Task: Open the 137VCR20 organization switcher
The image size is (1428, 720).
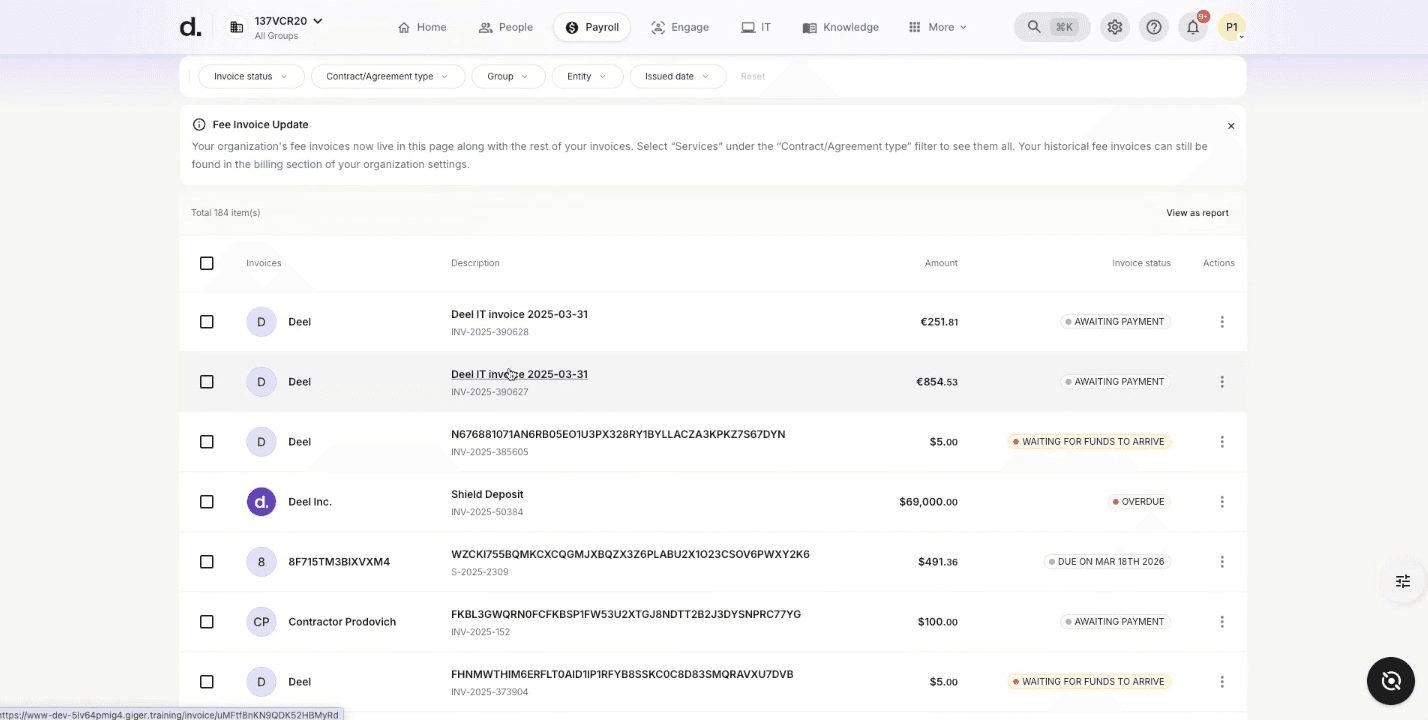Action: [x=276, y=27]
